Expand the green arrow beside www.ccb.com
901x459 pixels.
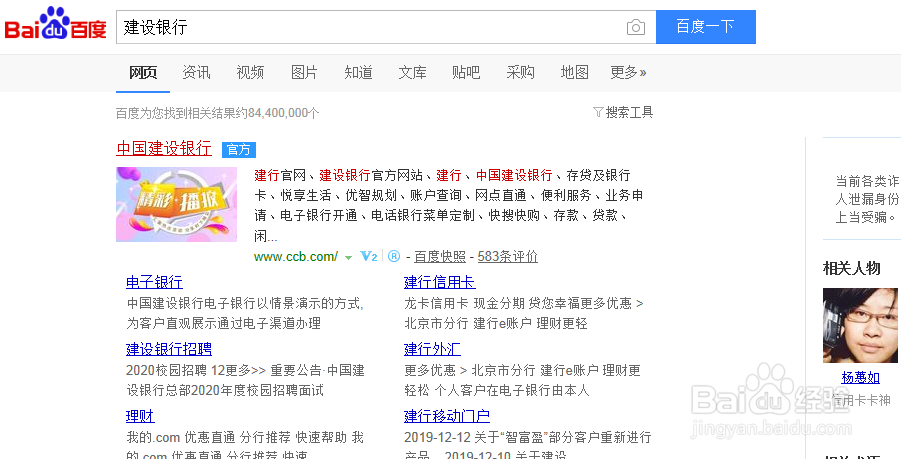click(348, 258)
